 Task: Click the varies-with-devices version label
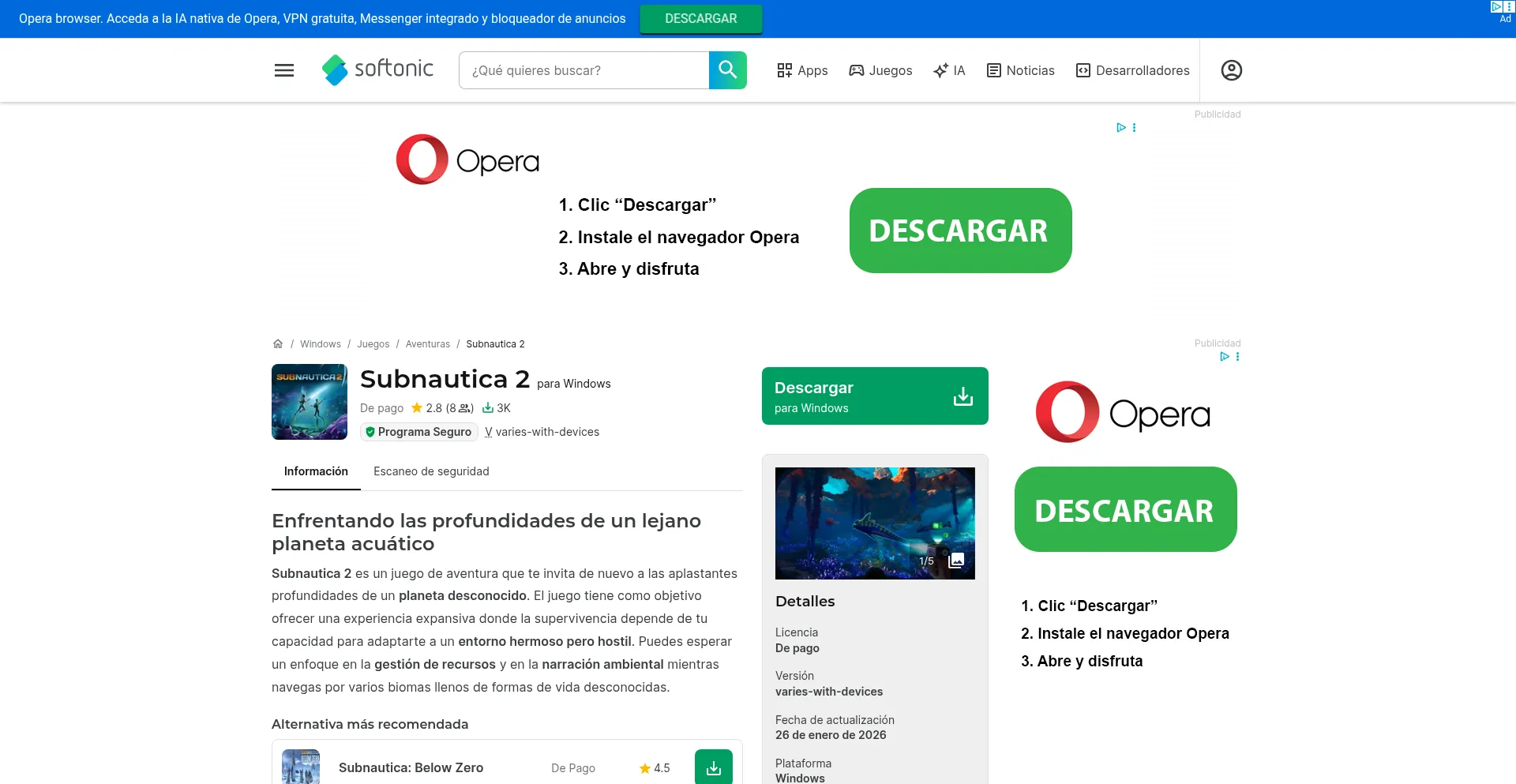click(x=542, y=432)
